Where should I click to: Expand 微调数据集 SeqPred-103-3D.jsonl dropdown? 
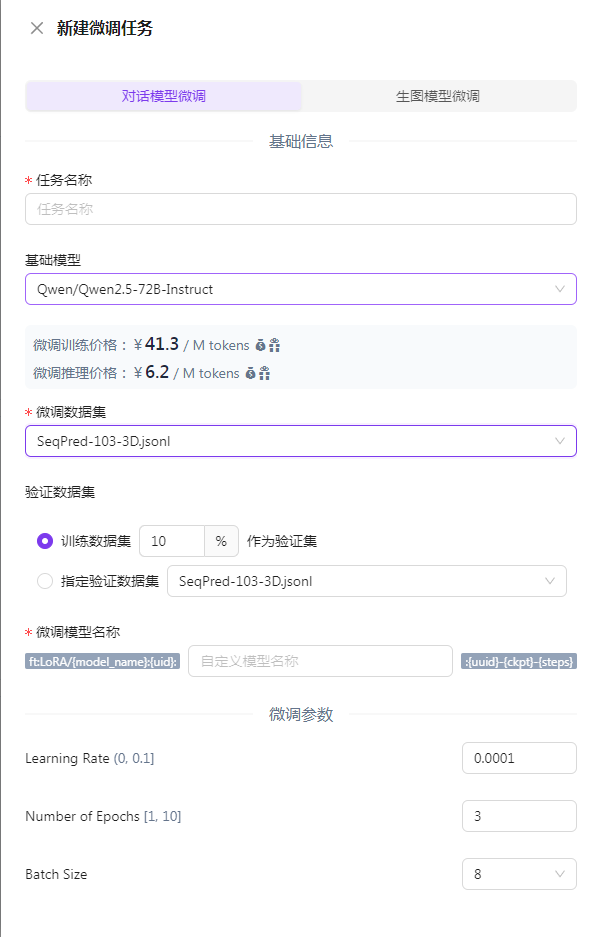(300, 441)
